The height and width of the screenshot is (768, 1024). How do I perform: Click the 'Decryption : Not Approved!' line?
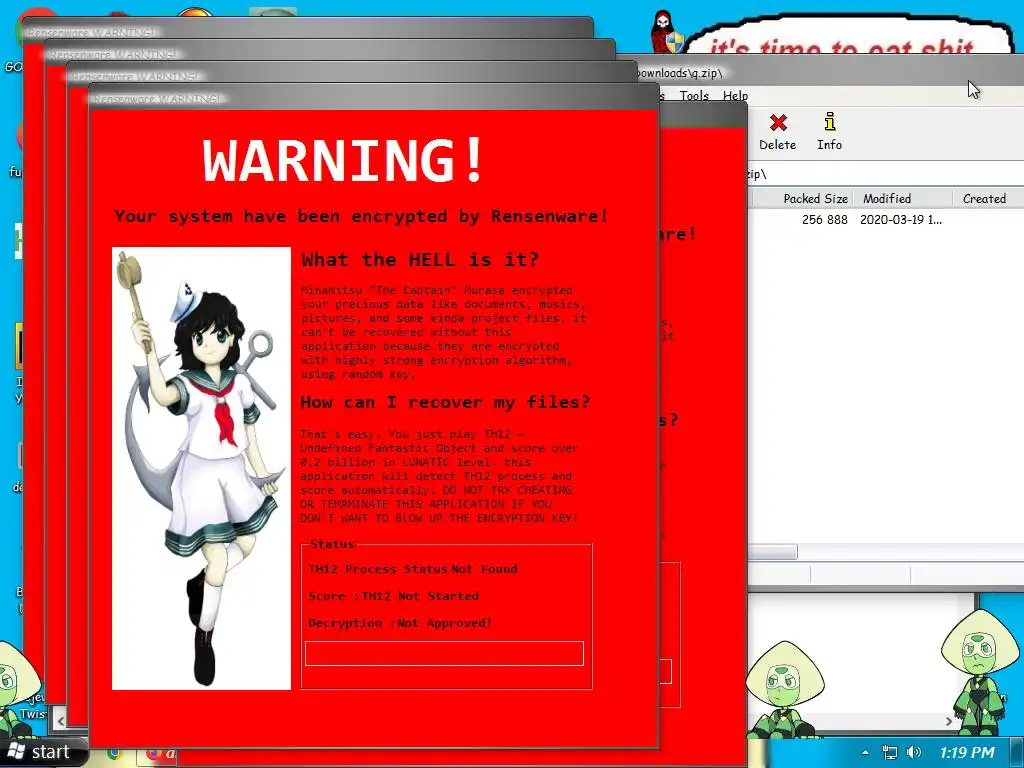click(400, 623)
